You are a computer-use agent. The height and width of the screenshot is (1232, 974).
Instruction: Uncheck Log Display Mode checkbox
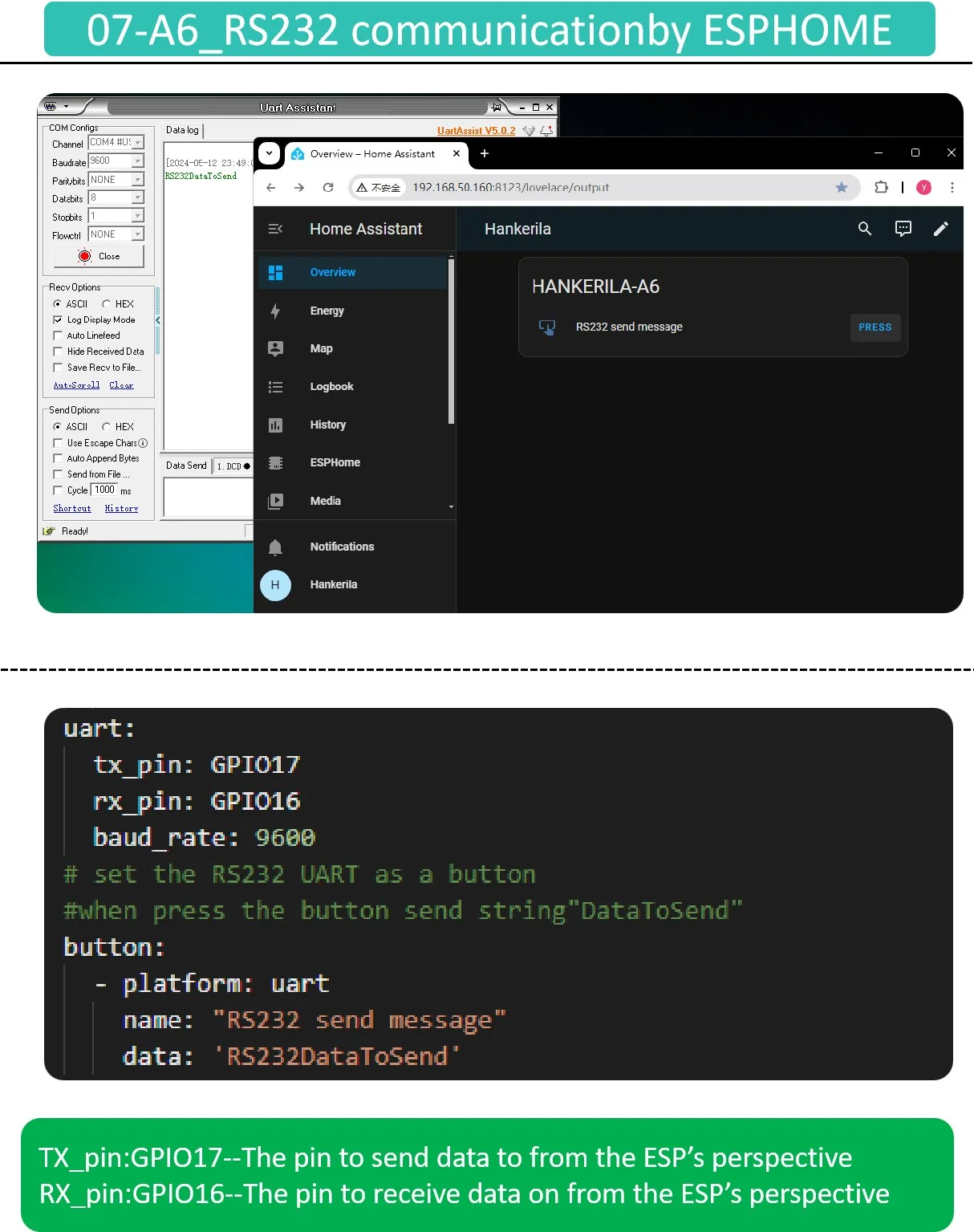pyautogui.click(x=58, y=319)
